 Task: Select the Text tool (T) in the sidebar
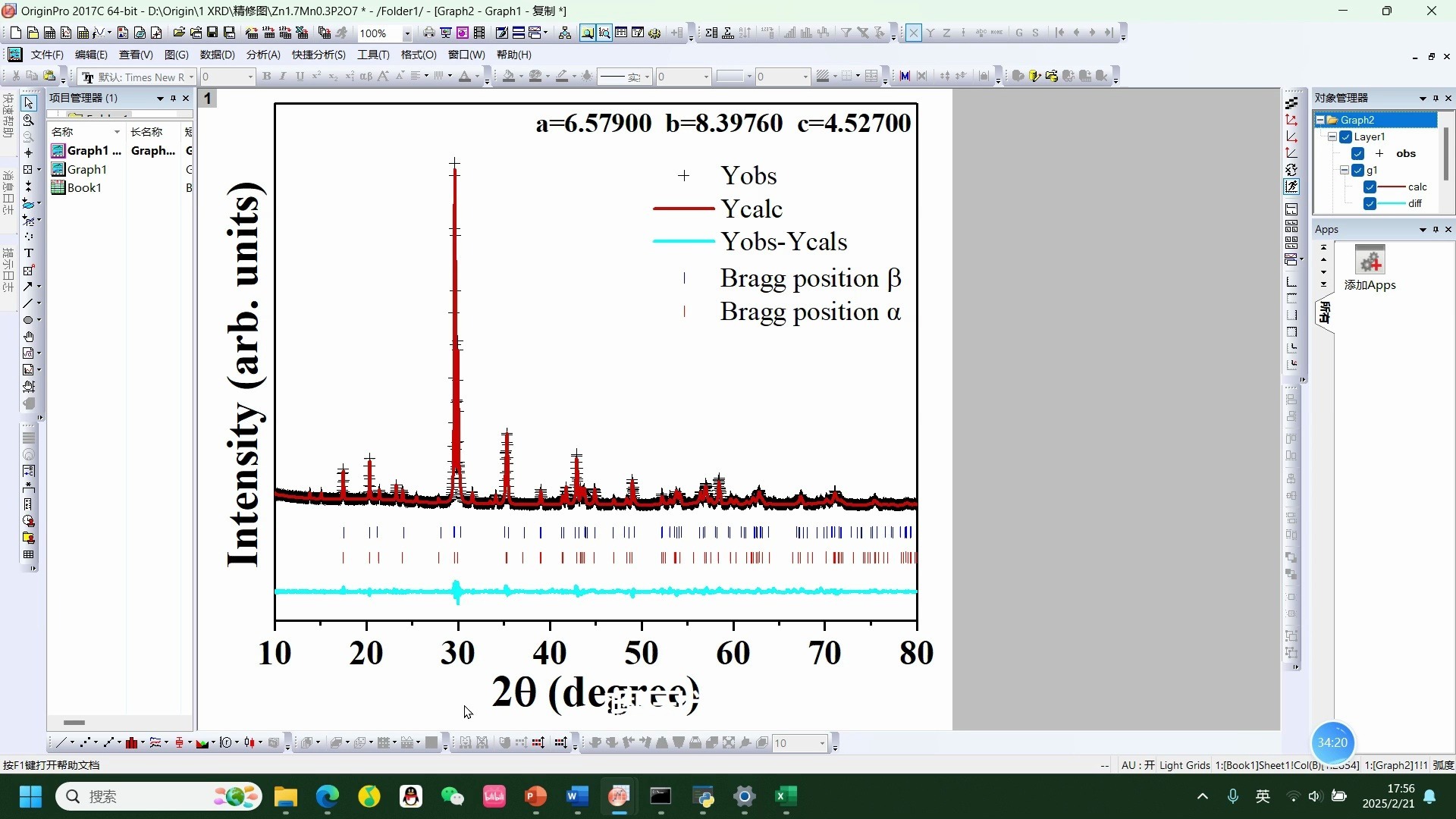point(29,253)
